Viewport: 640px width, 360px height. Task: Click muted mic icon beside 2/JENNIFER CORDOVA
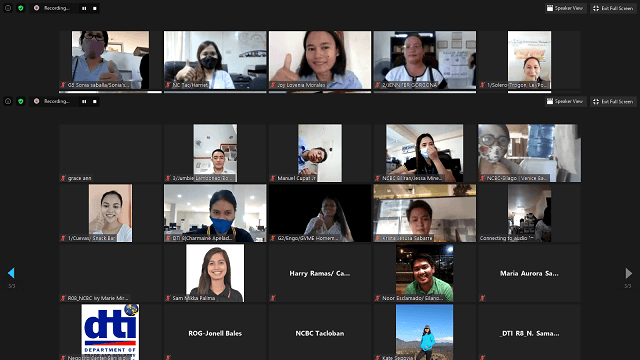click(x=378, y=85)
